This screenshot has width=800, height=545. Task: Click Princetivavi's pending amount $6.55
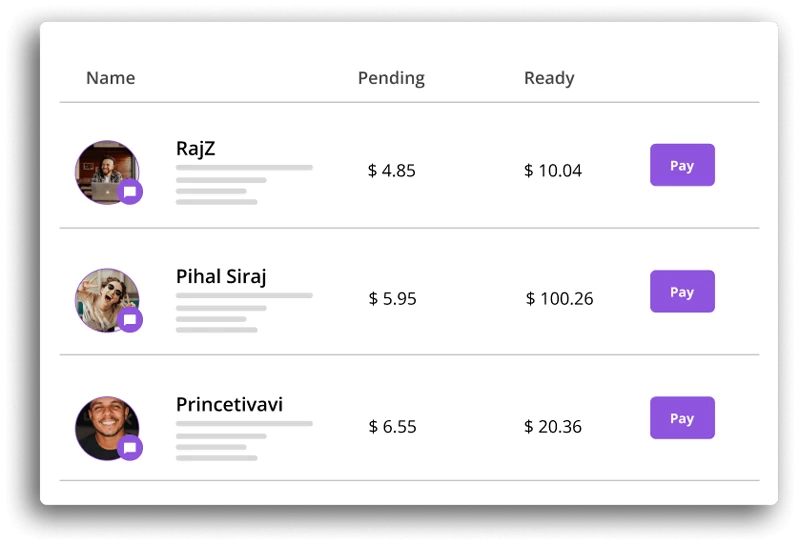(392, 427)
